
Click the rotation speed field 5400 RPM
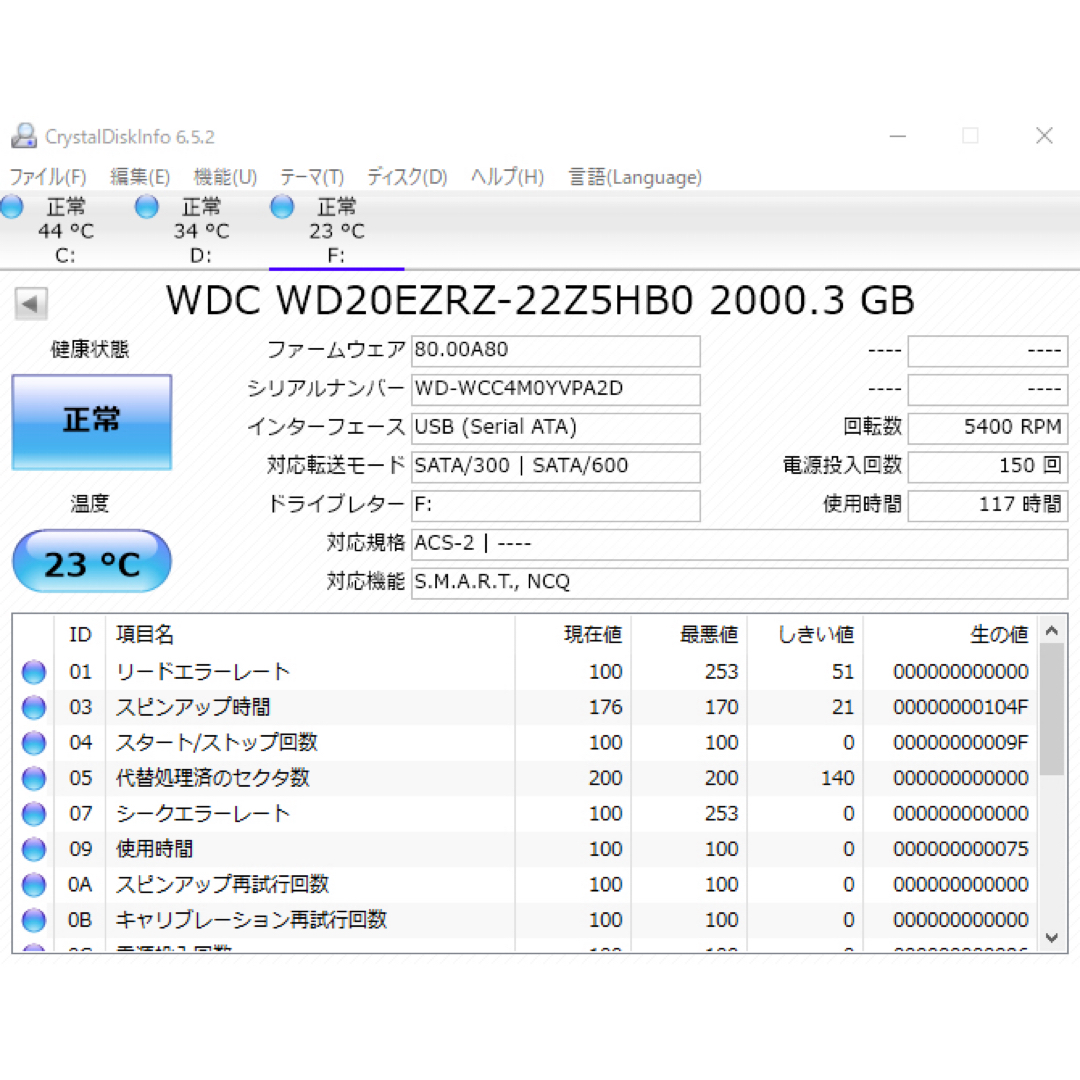(x=988, y=428)
